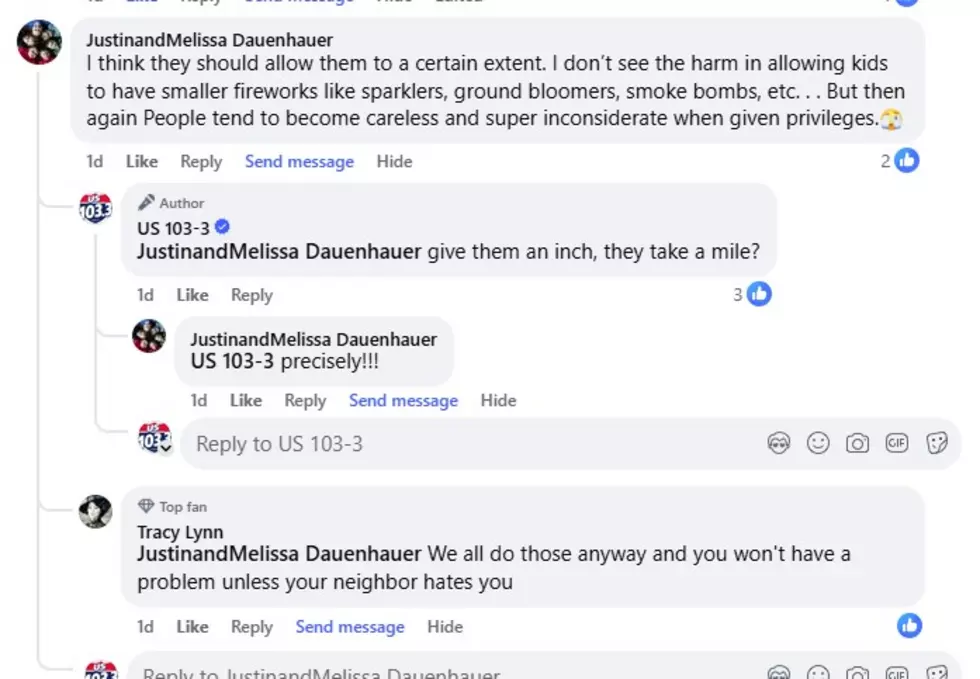Screen dimensions: 980x679
Task: Send message under the 'precisely!!!' reply
Action: point(403,400)
